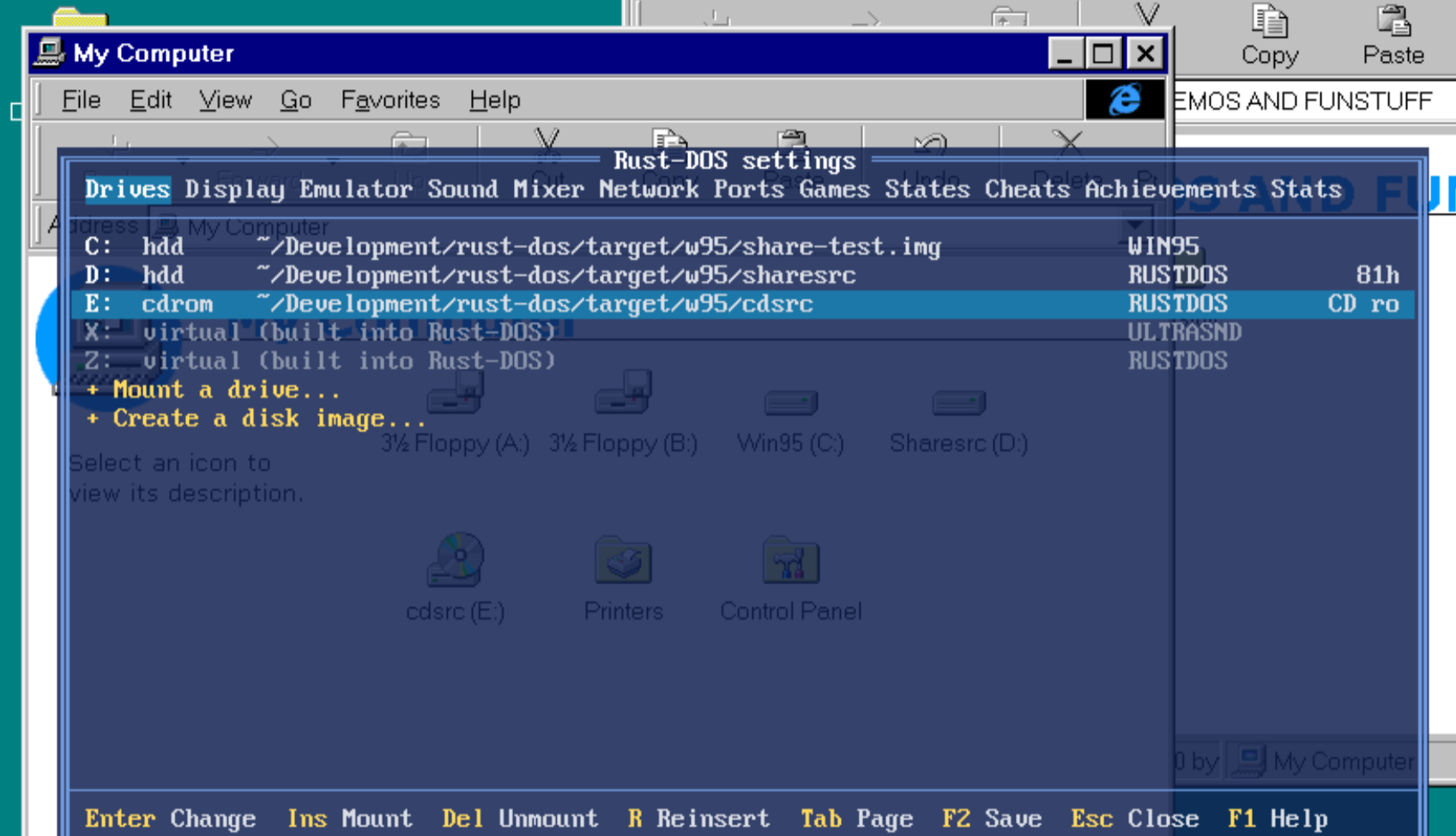Open the Cheats tab

[x=1027, y=190]
